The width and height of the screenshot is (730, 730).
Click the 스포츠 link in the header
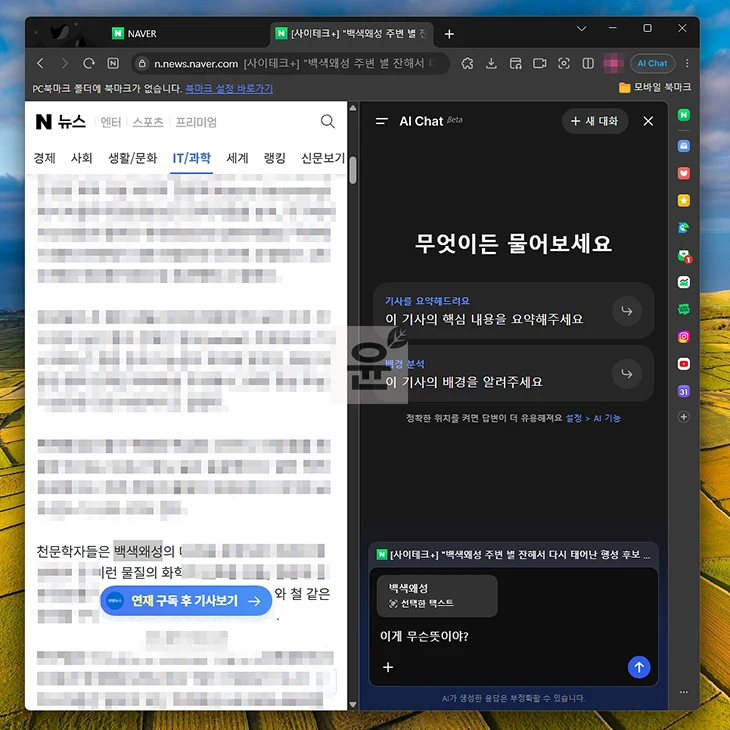[148, 122]
